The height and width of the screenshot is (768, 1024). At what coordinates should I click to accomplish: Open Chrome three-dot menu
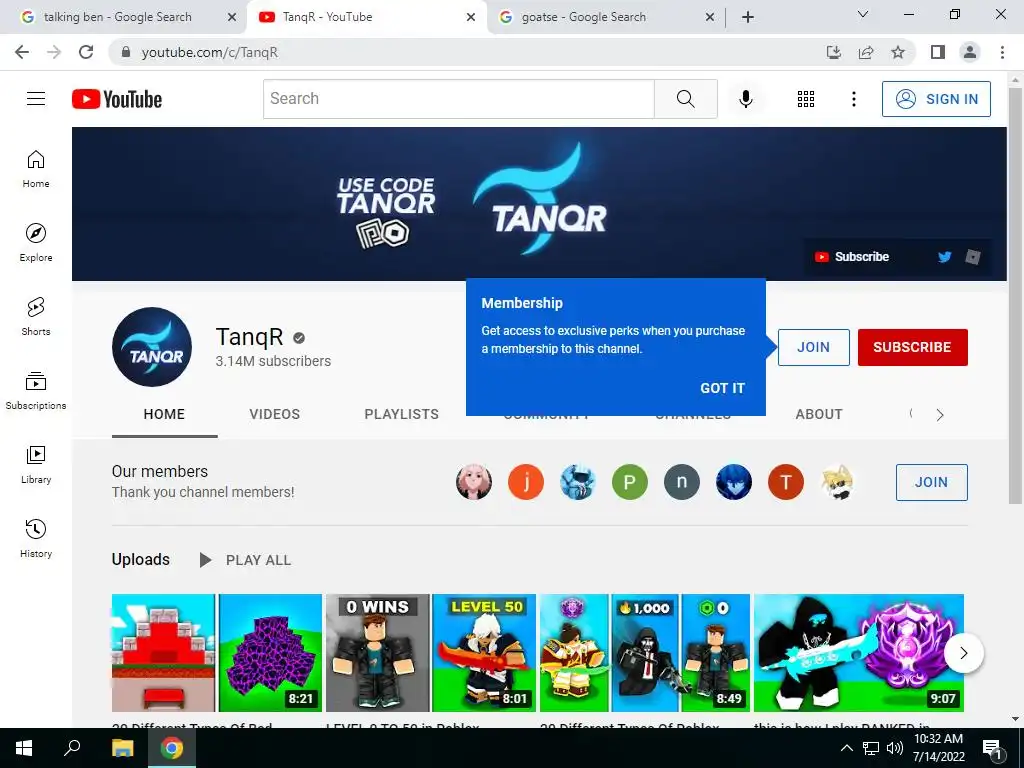pos(1002,52)
